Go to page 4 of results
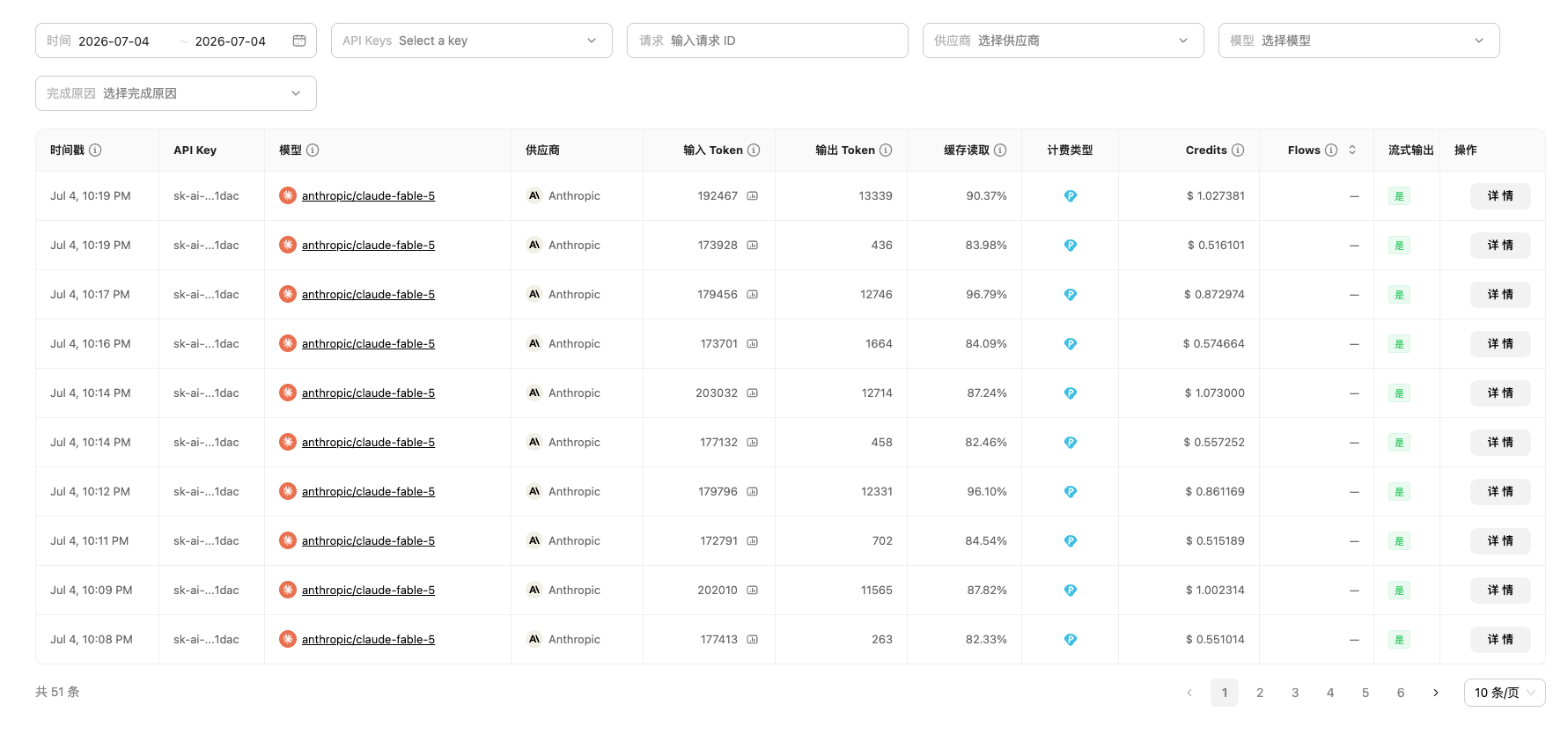Screen dimensions: 1568x734 click(1330, 693)
